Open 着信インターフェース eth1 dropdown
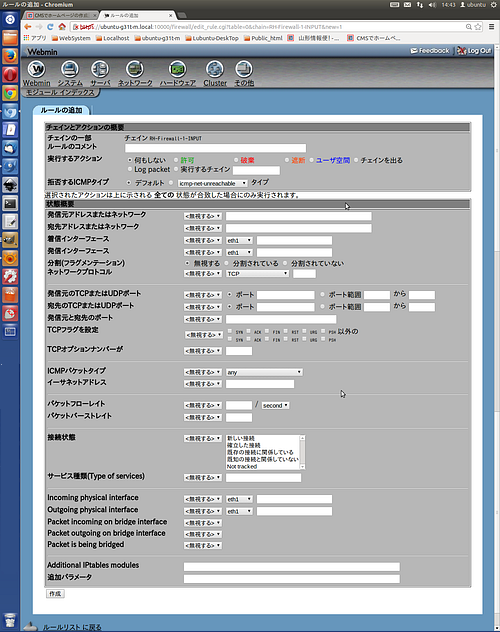The height and width of the screenshot is (632, 500). point(239,240)
